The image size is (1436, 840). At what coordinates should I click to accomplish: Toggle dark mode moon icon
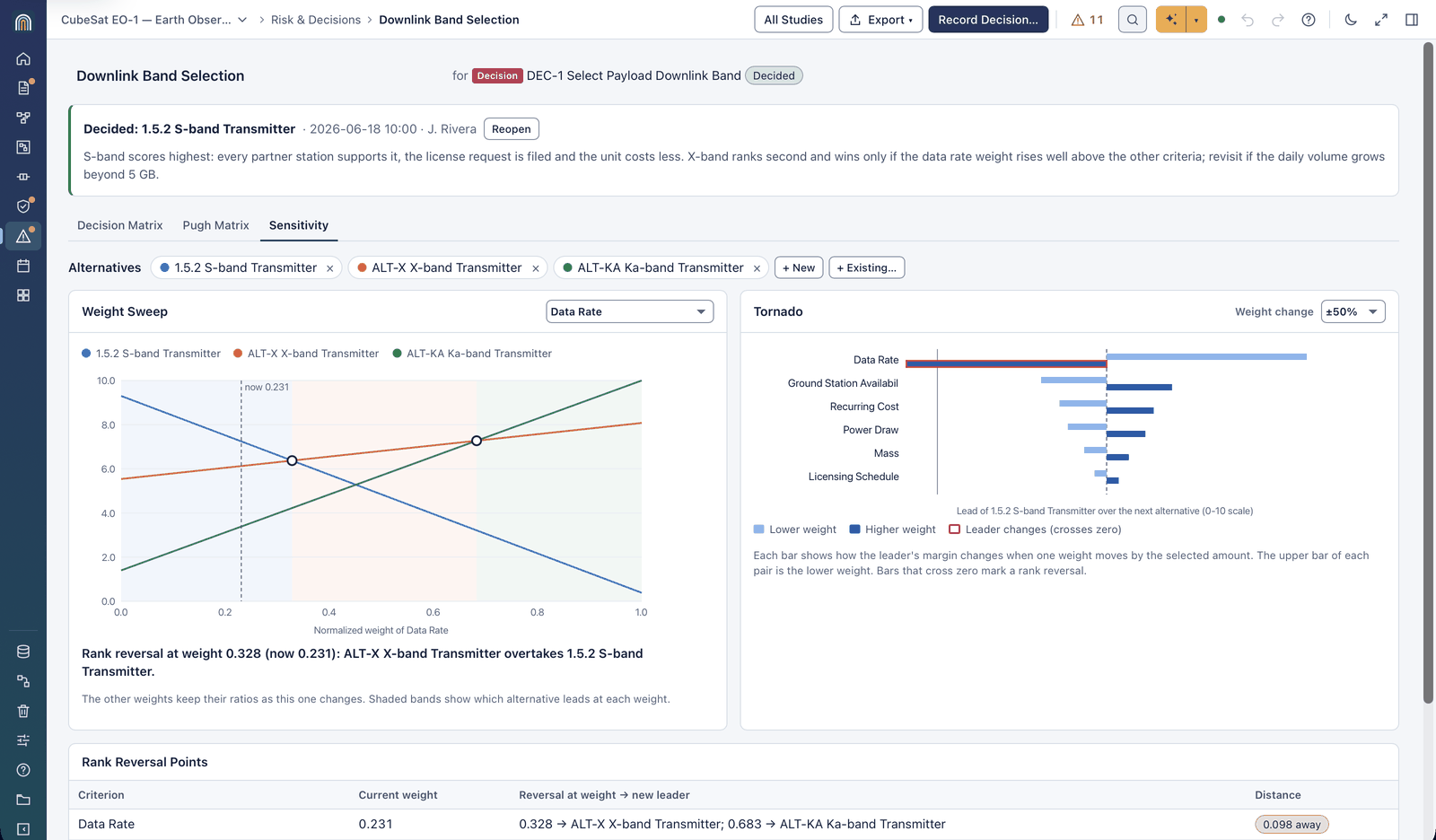click(x=1351, y=20)
